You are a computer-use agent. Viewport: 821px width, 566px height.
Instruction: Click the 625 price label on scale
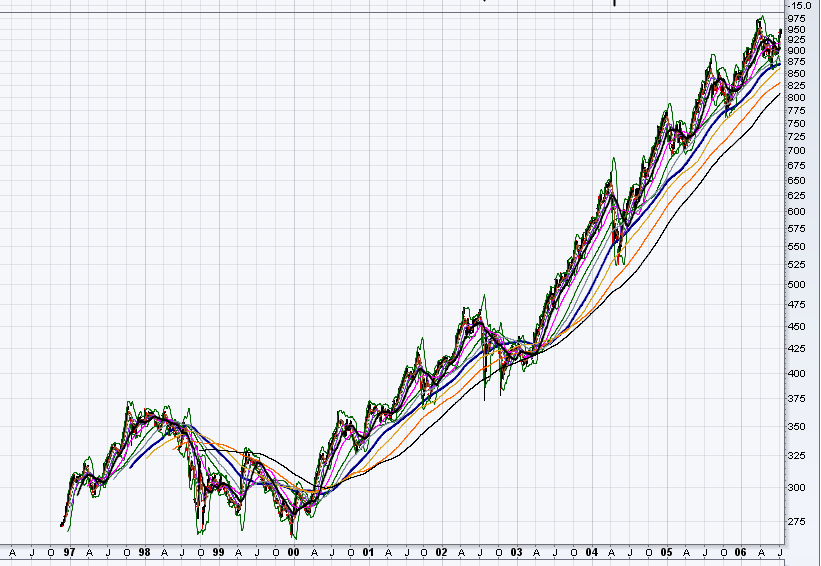pos(796,196)
